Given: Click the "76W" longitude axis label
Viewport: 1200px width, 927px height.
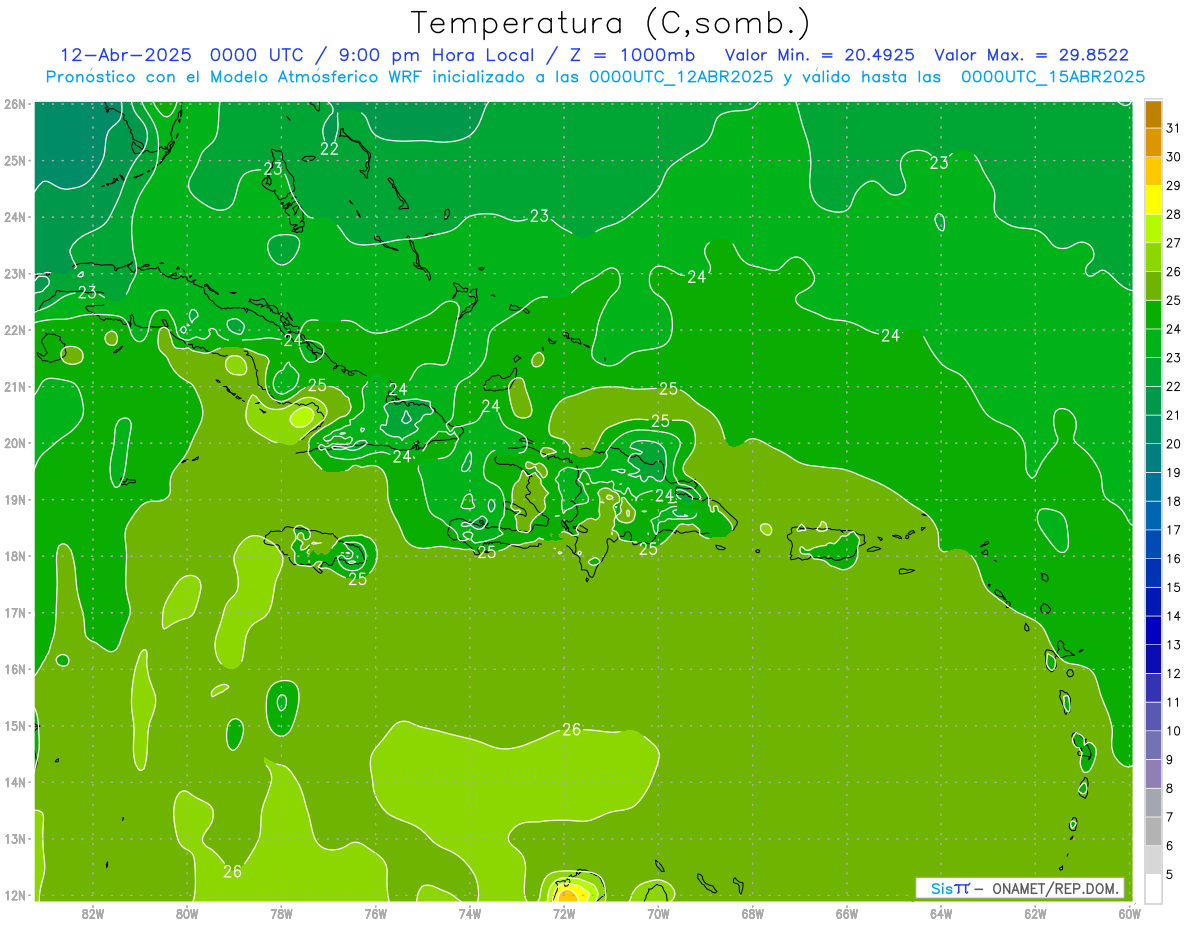Looking at the screenshot, I should (x=376, y=914).
